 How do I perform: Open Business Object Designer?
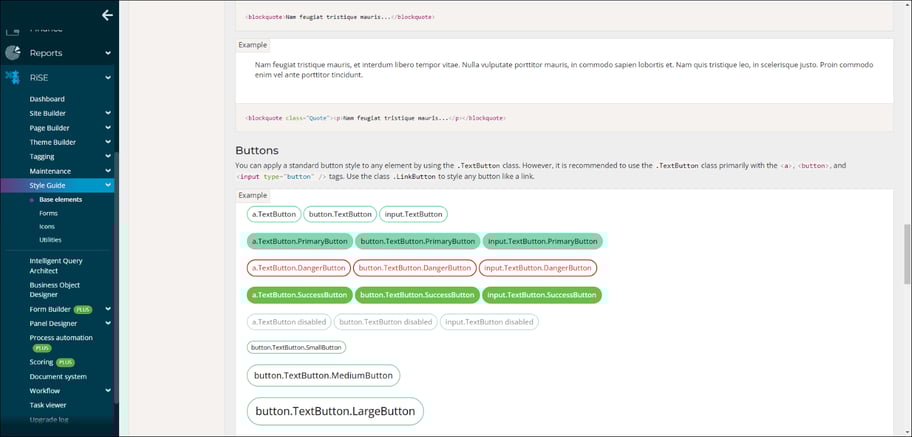pos(55,290)
